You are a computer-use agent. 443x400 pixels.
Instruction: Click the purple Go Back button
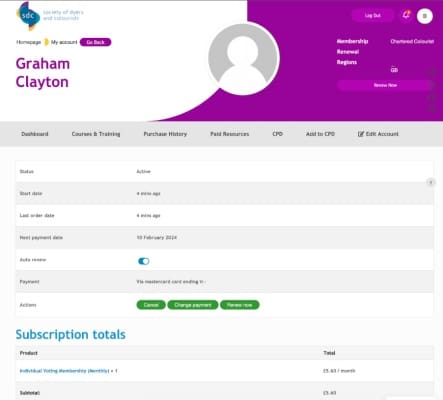click(x=96, y=42)
